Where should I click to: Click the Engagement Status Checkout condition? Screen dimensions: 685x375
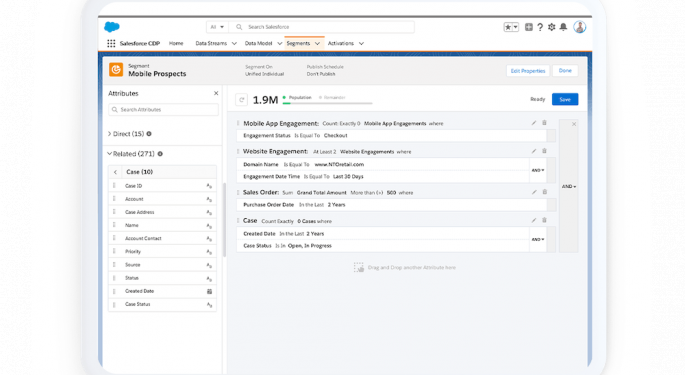pos(391,136)
